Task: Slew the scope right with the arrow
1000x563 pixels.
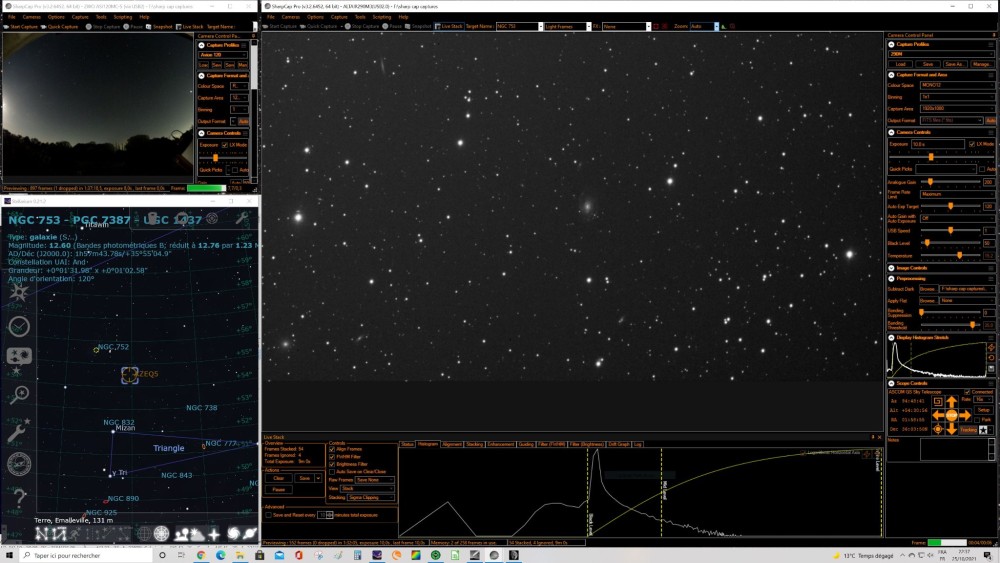Action: [x=966, y=415]
